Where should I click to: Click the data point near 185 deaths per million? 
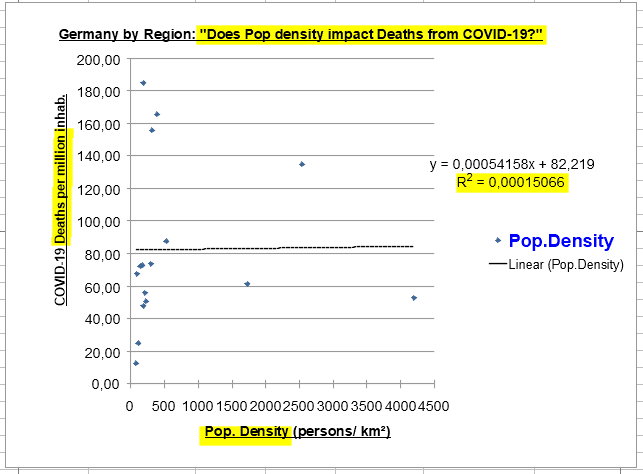click(143, 83)
